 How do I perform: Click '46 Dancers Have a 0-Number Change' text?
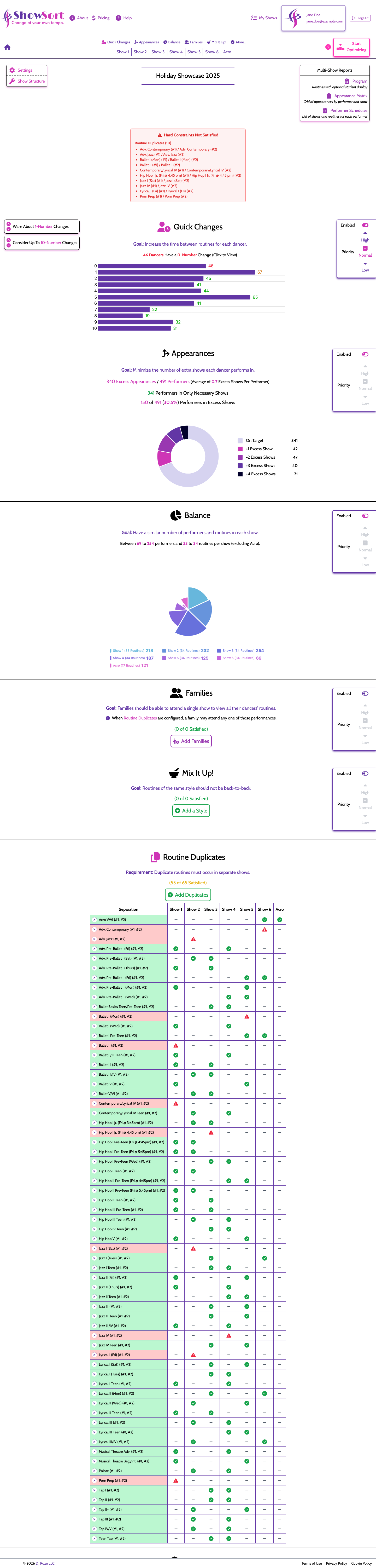click(x=190, y=255)
